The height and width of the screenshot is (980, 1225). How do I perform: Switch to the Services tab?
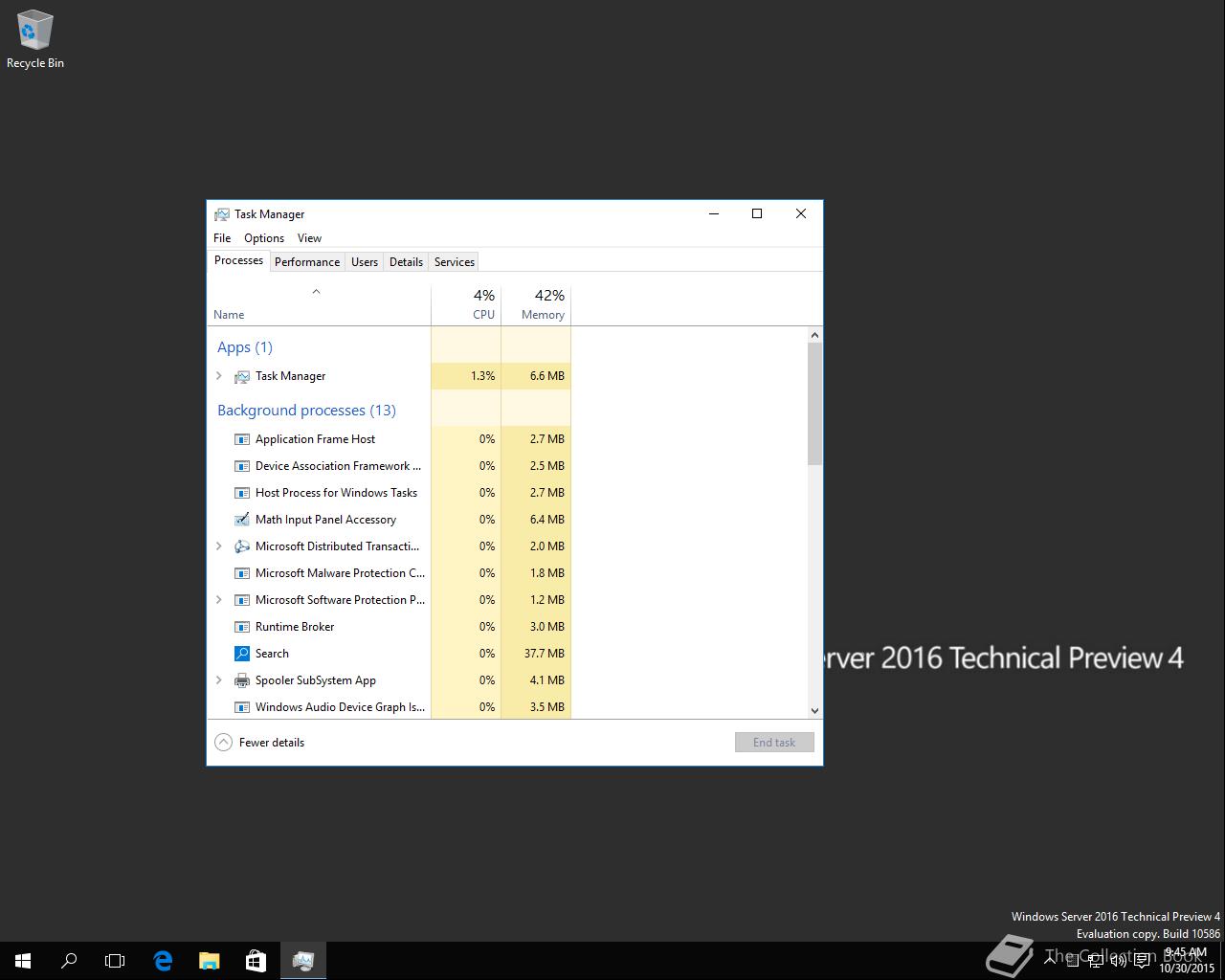[455, 262]
